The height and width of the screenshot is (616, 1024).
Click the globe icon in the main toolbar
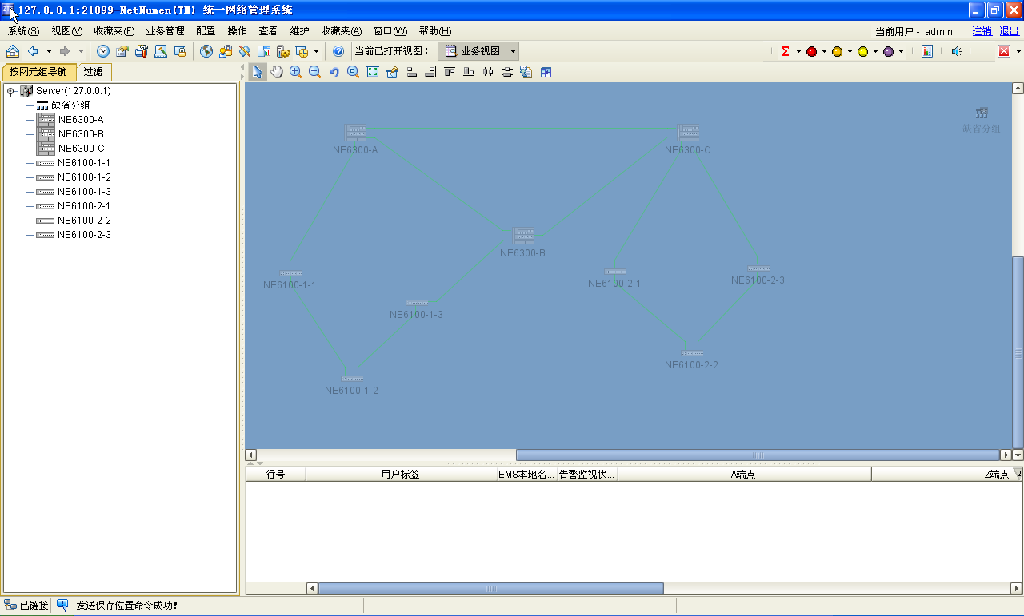pos(206,52)
